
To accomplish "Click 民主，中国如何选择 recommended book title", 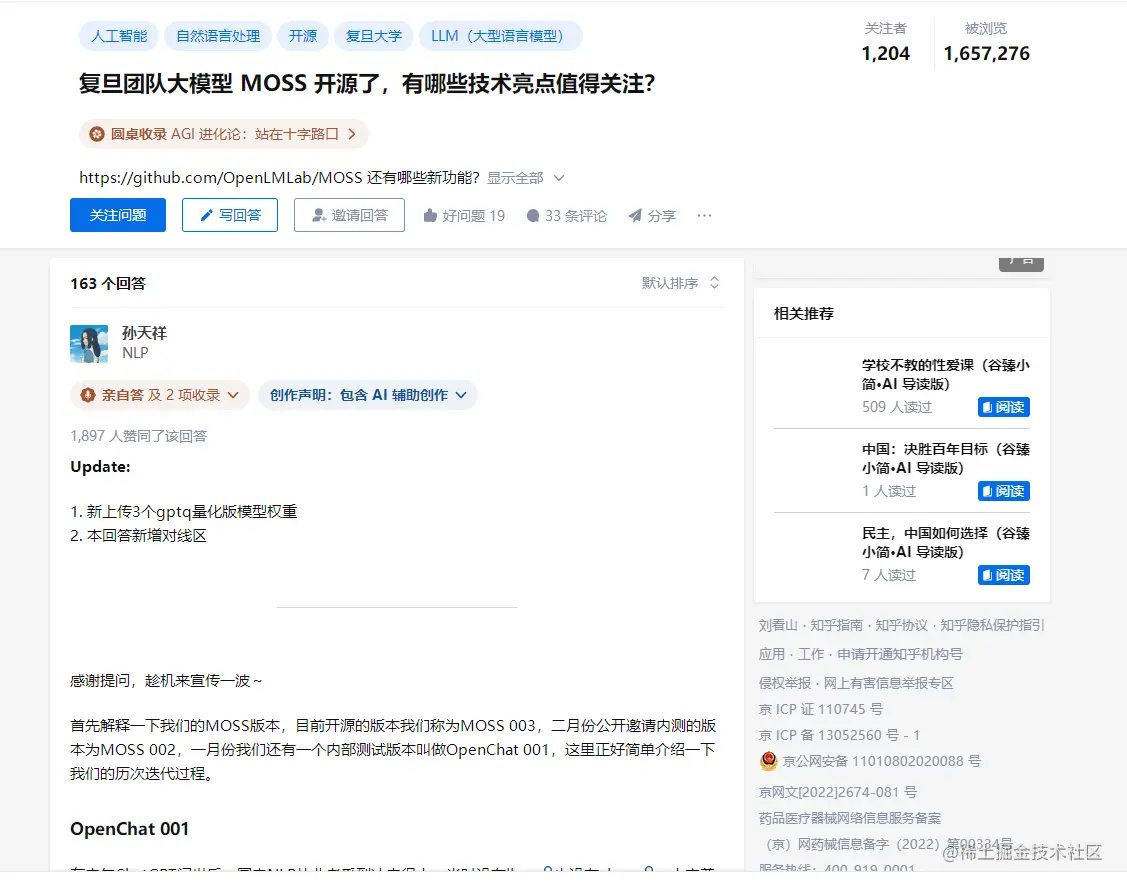I will 946,543.
